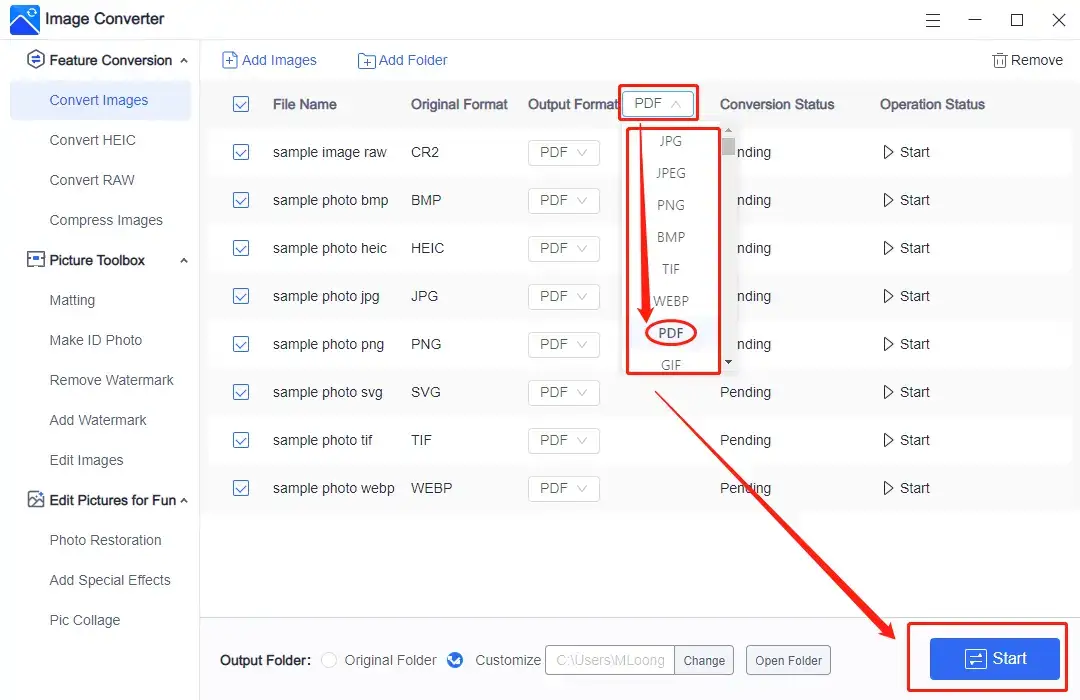
Task: Choose PNG from the format dropdown list
Action: [671, 205]
